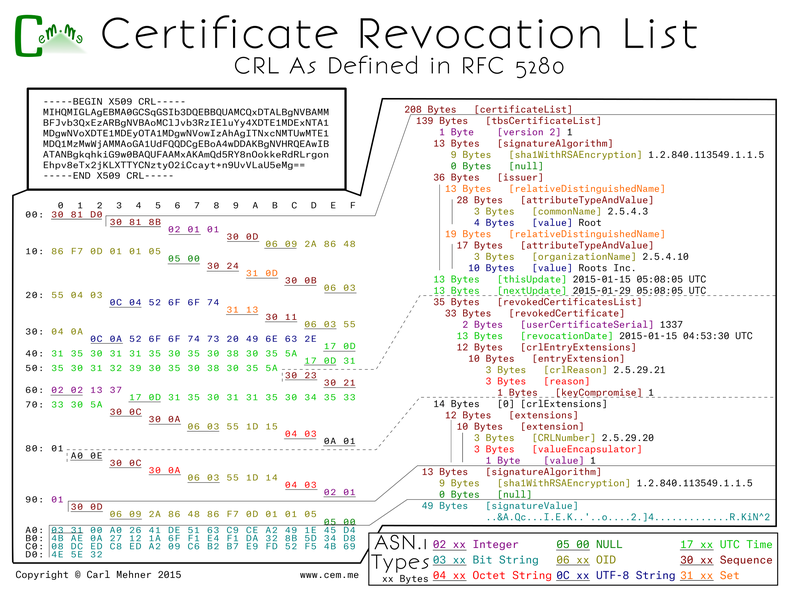This screenshot has width=799, height=599.
Task: Click the hex row label "D0:"
Action: tap(34, 554)
